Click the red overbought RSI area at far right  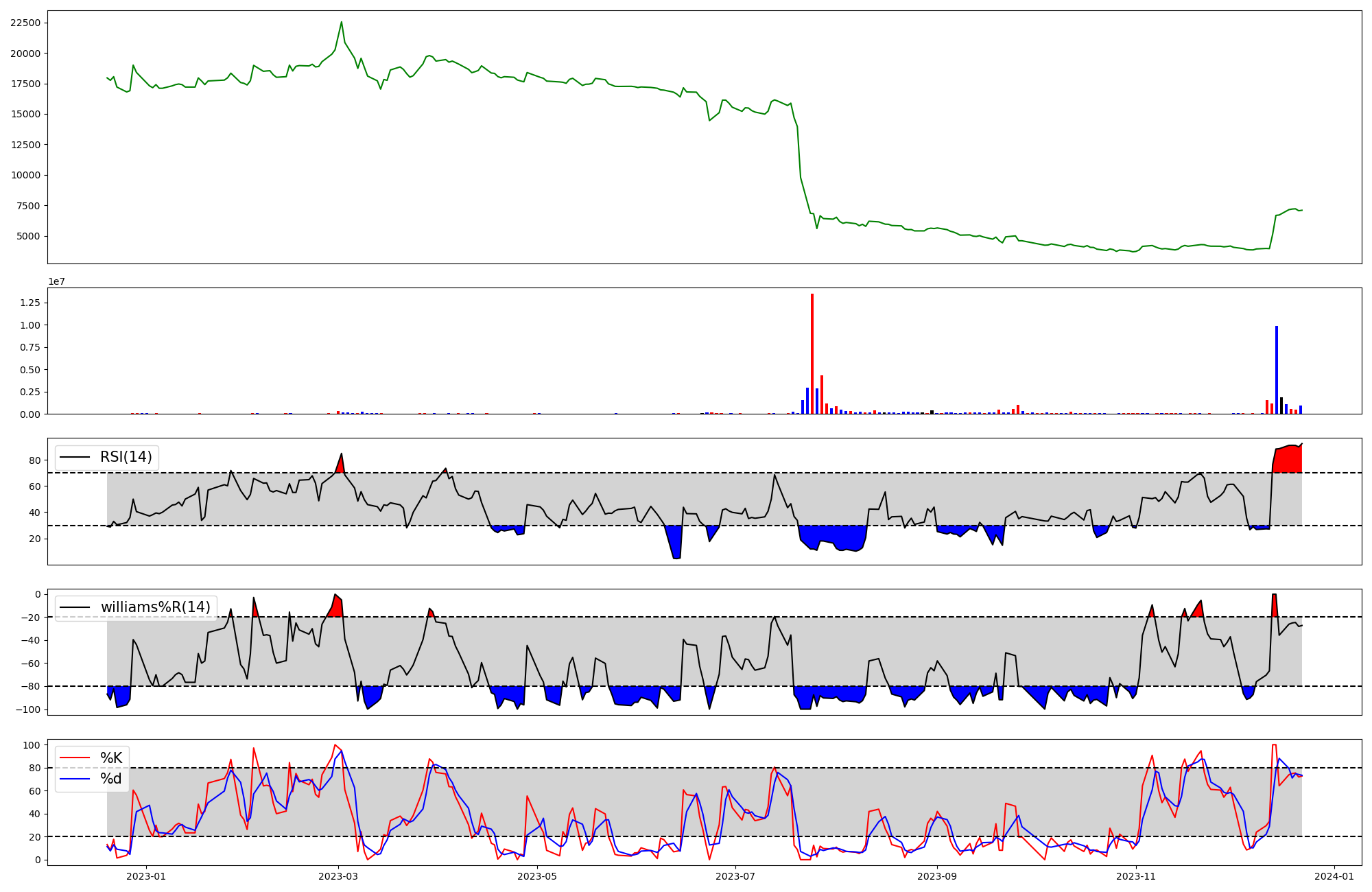point(1288,460)
